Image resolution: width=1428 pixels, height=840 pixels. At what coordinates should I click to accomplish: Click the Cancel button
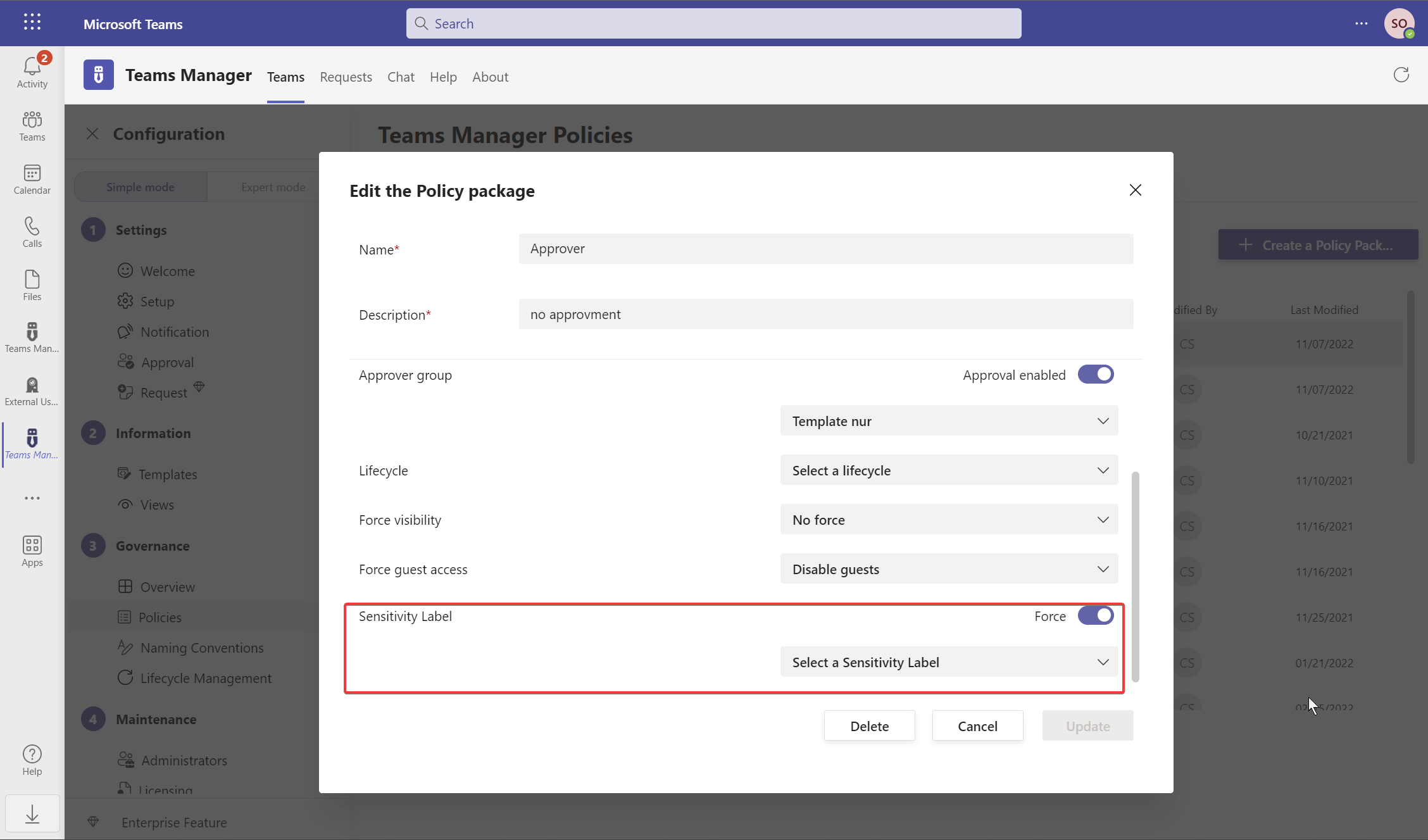[977, 726]
